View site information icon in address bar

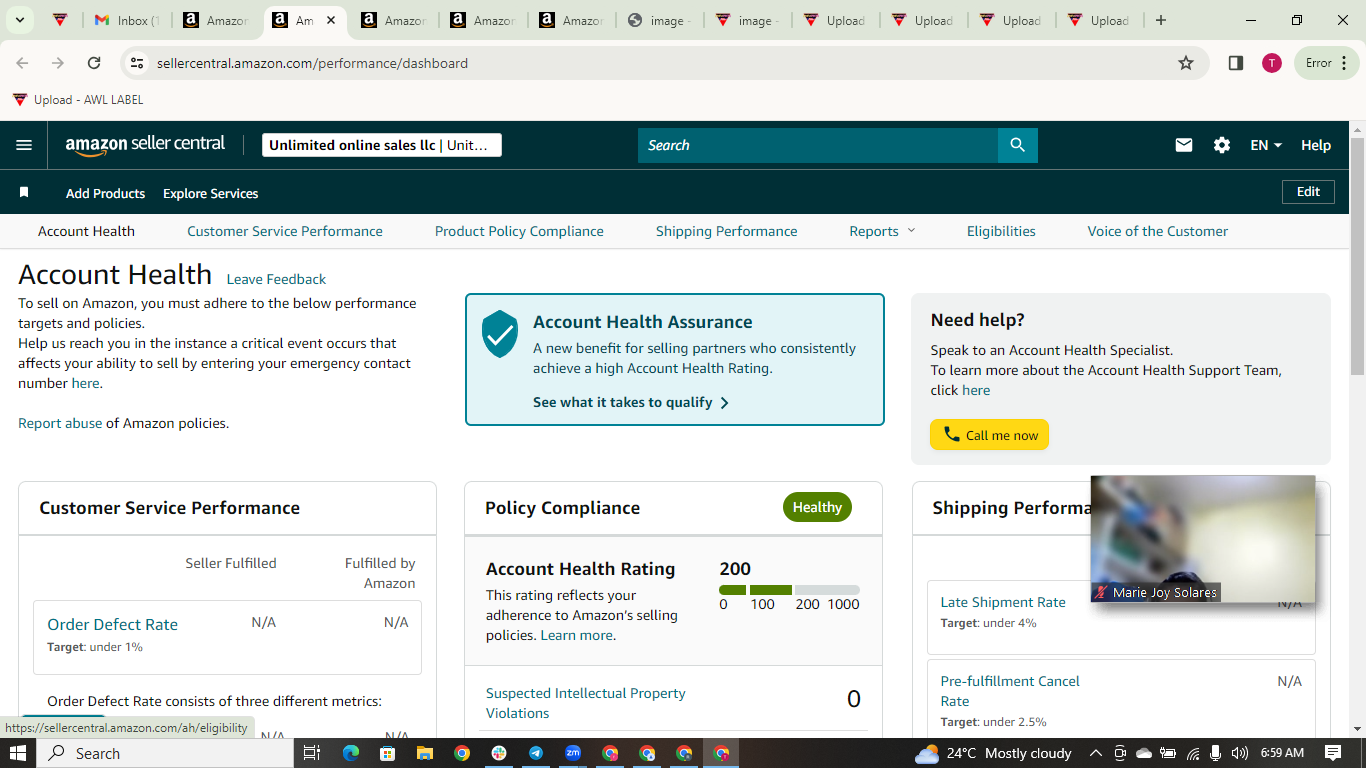(x=138, y=63)
